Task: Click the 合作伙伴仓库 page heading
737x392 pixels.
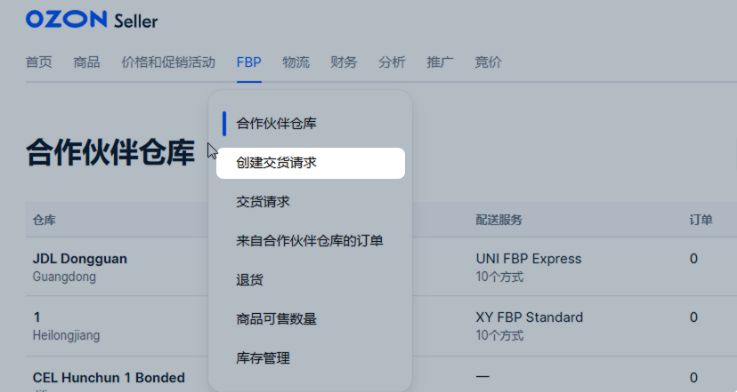Action: 110,153
